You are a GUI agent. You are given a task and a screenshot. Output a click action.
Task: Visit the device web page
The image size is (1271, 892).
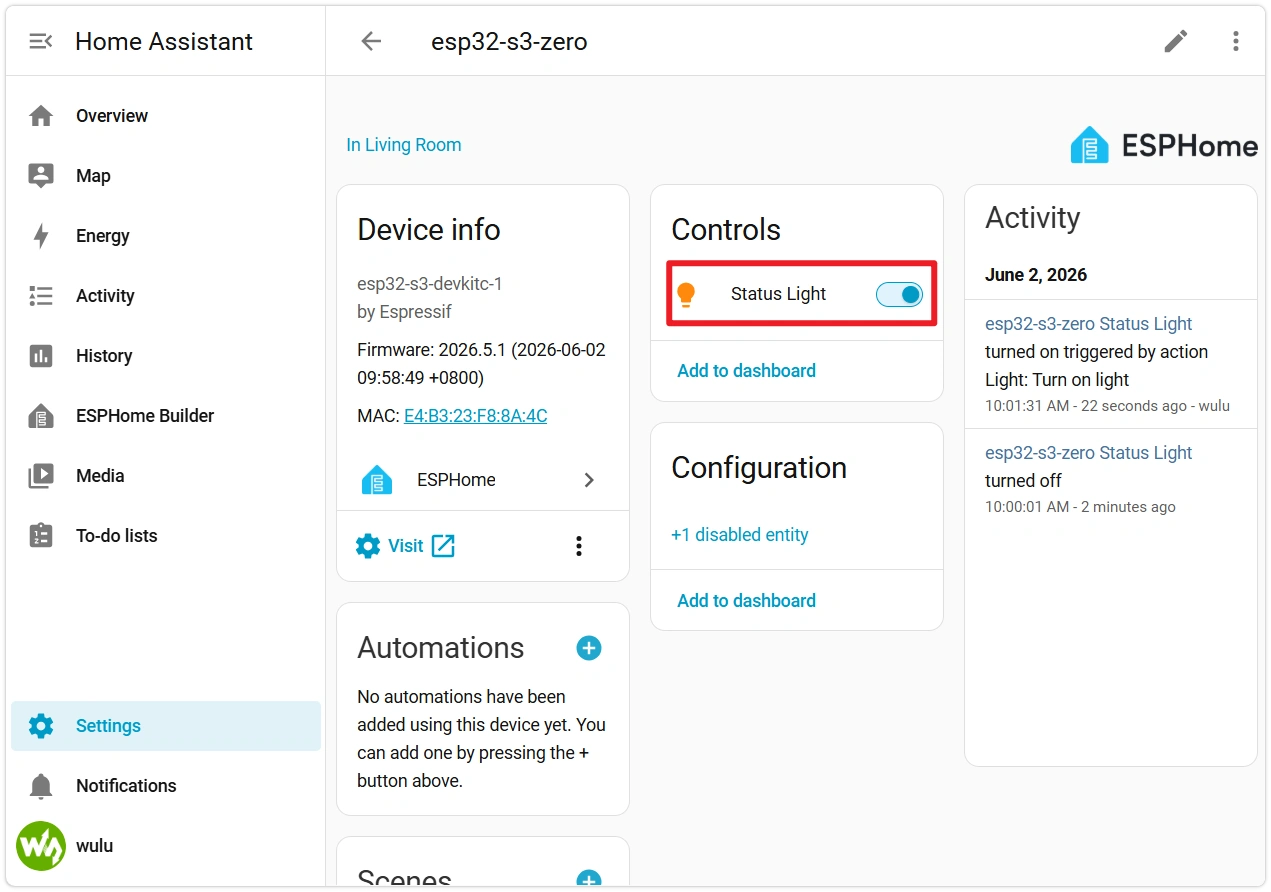pyautogui.click(x=406, y=546)
